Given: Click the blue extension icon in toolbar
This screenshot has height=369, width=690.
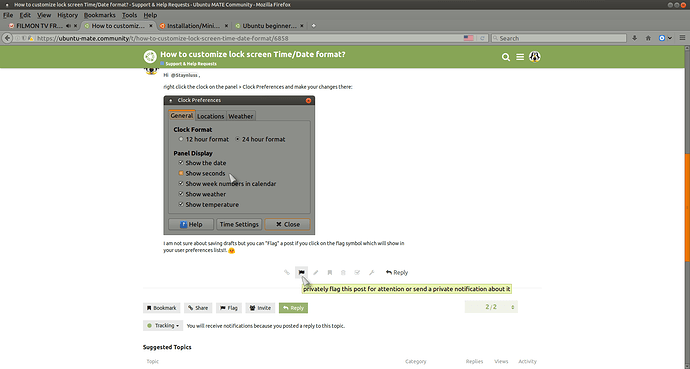Looking at the screenshot, I should pyautogui.click(x=661, y=38).
